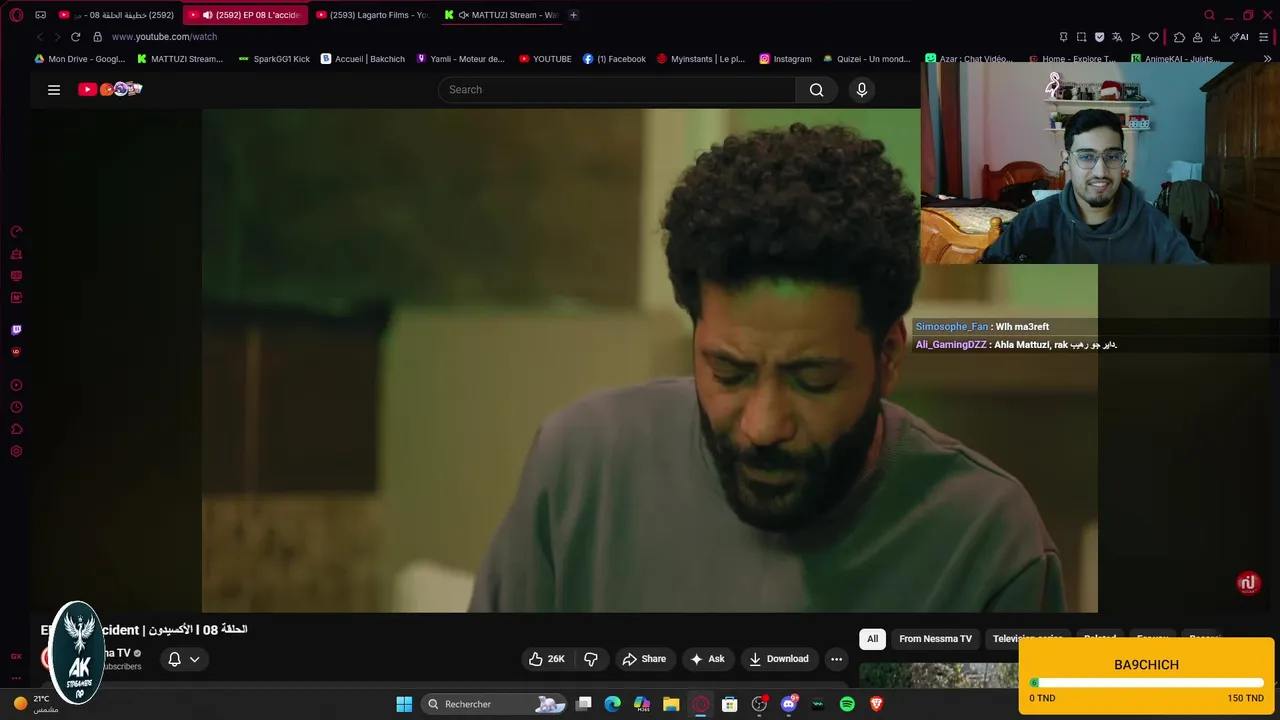Open the extensions cube icon
This screenshot has width=1280, height=720.
[x=1179, y=37]
